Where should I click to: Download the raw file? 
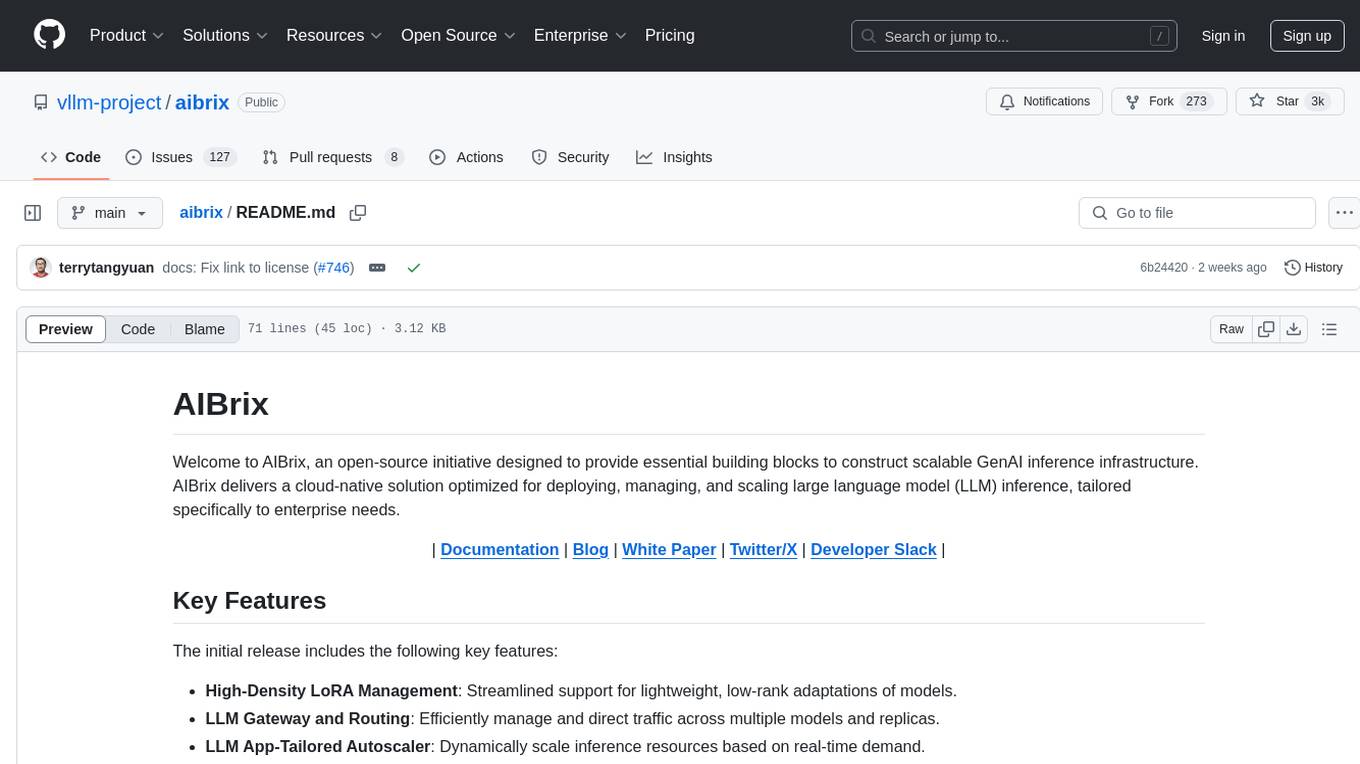[x=1293, y=329]
